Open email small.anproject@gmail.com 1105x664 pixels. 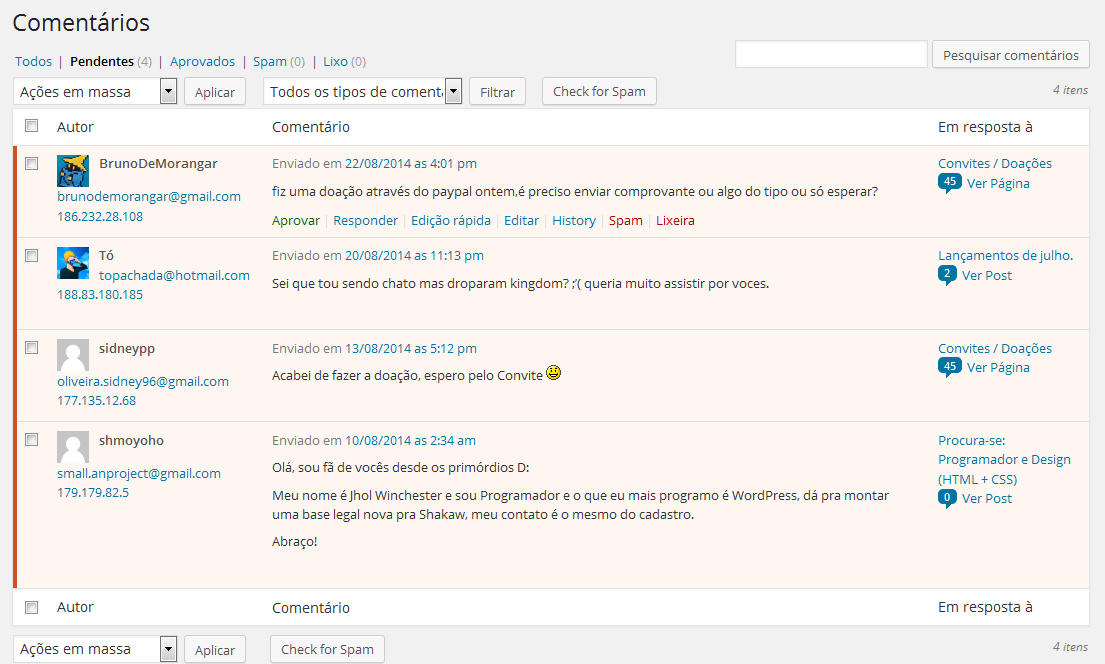click(139, 474)
